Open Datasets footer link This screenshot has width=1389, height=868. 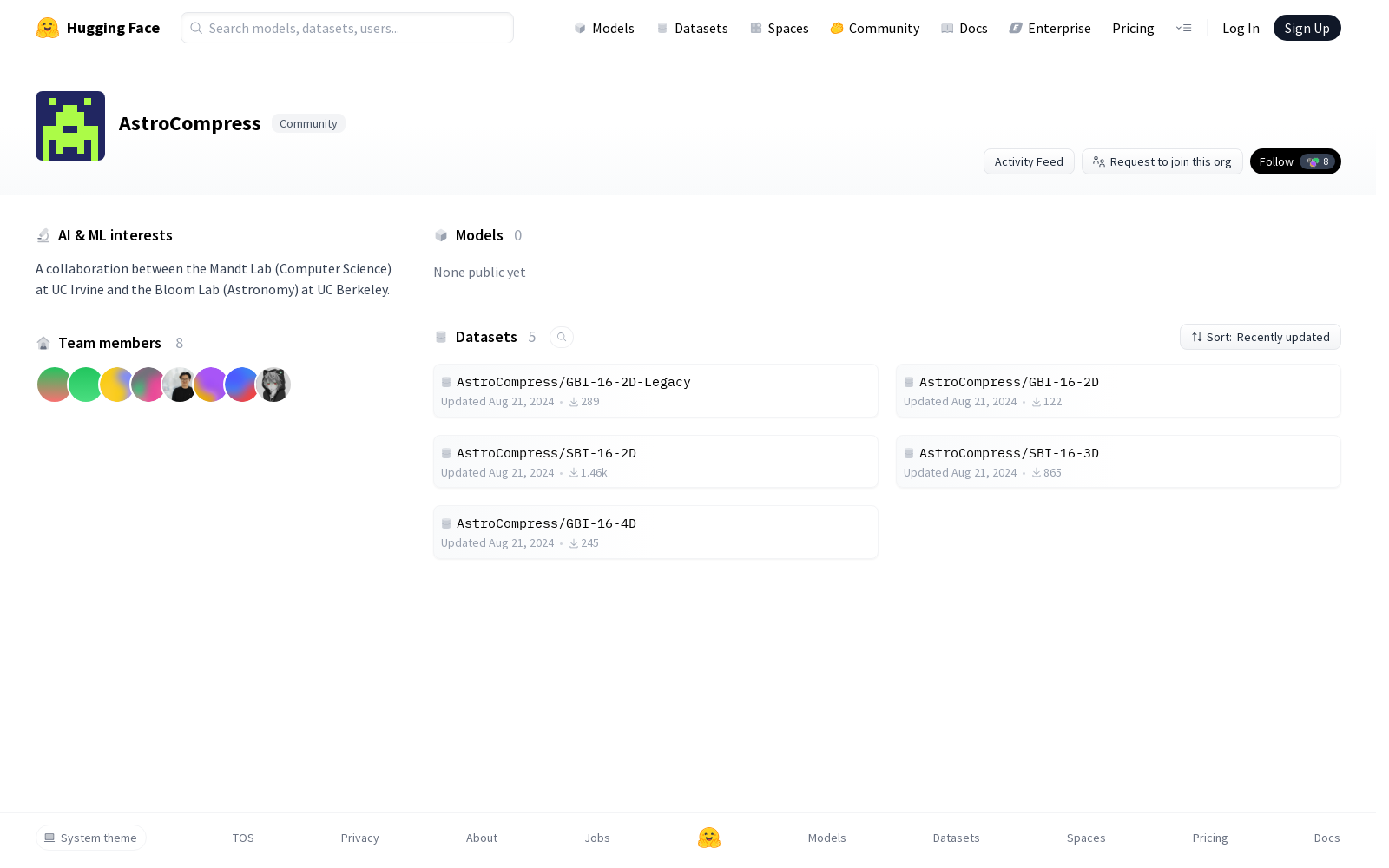click(956, 838)
